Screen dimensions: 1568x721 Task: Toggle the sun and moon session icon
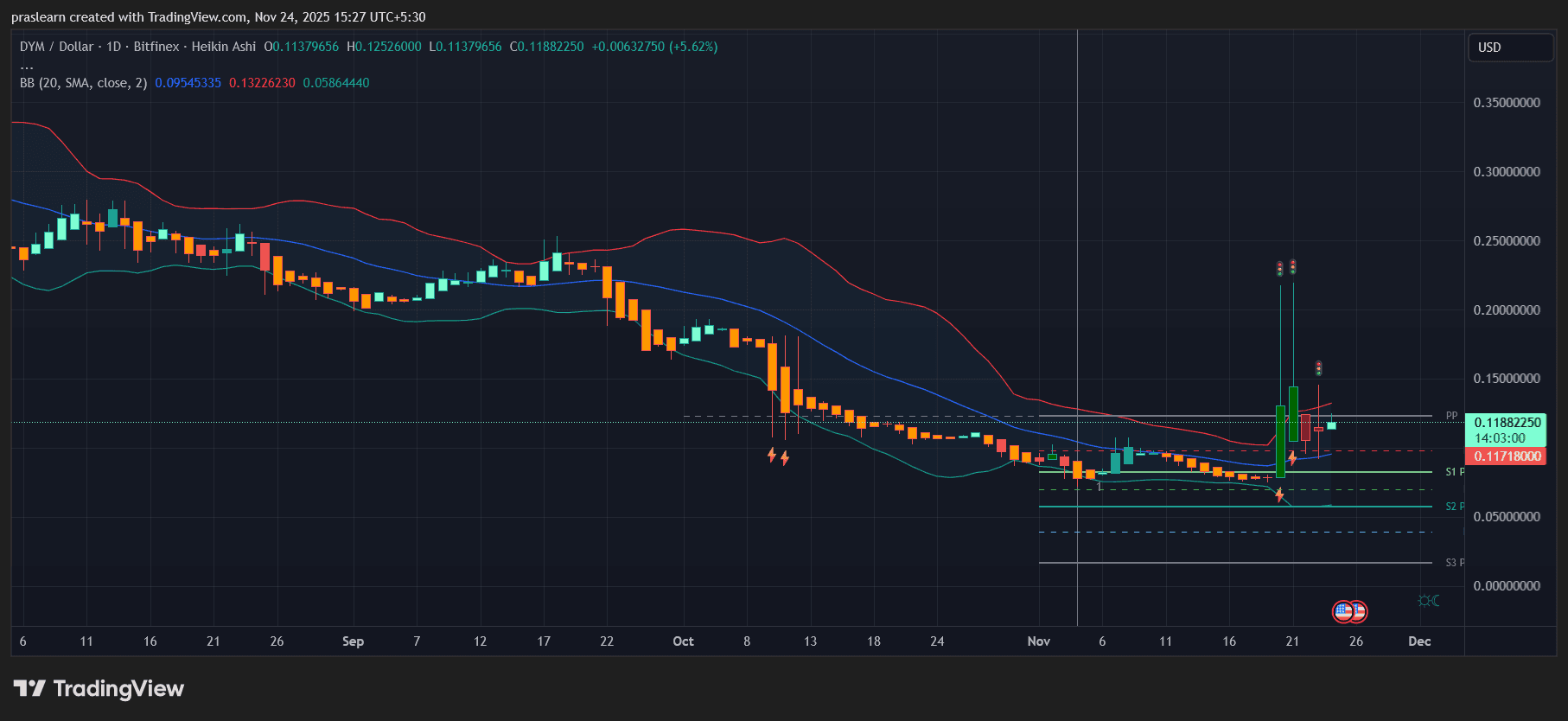[x=1428, y=600]
